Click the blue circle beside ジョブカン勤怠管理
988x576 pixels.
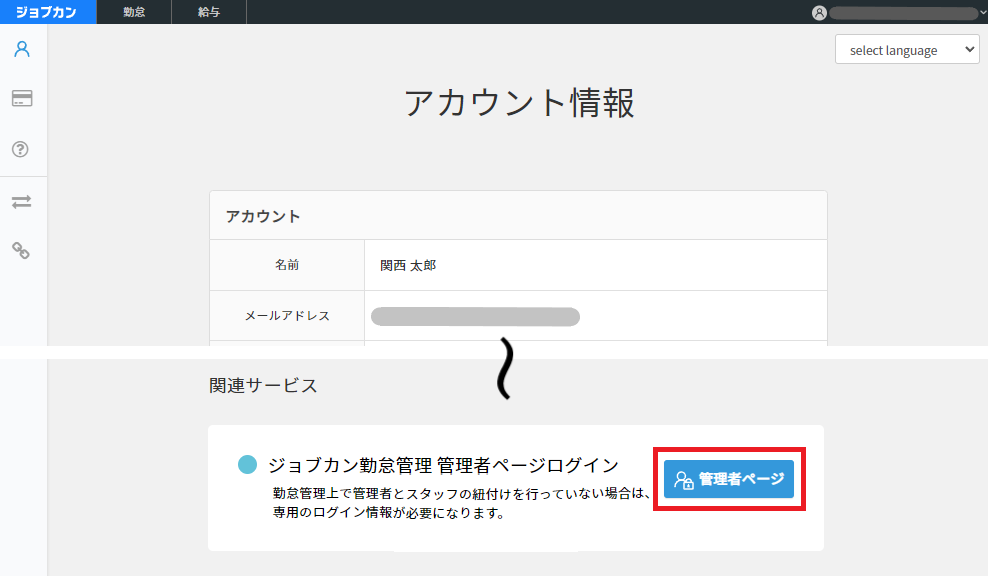coord(247,464)
